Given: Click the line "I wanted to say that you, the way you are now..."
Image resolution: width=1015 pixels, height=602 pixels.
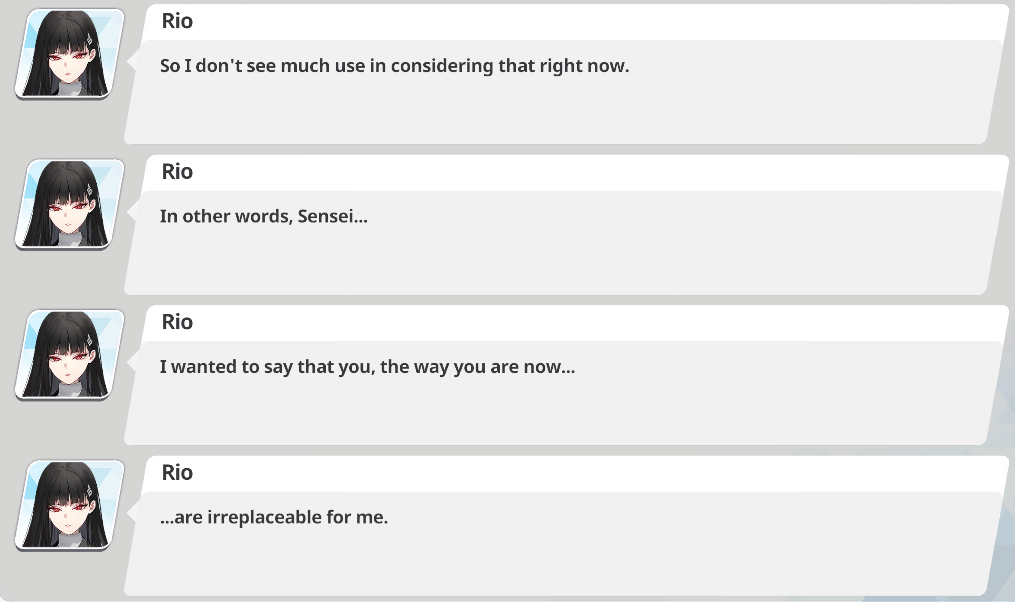Looking at the screenshot, I should point(367,367).
